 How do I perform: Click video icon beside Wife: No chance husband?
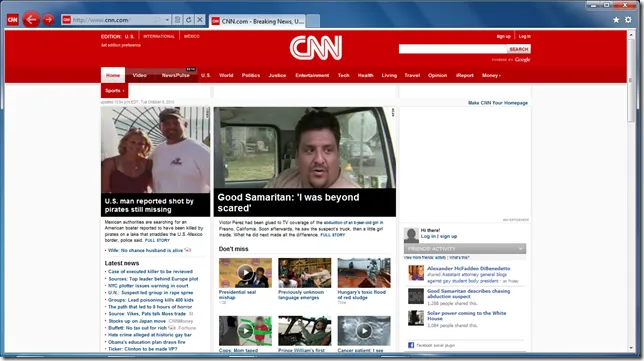188,250
